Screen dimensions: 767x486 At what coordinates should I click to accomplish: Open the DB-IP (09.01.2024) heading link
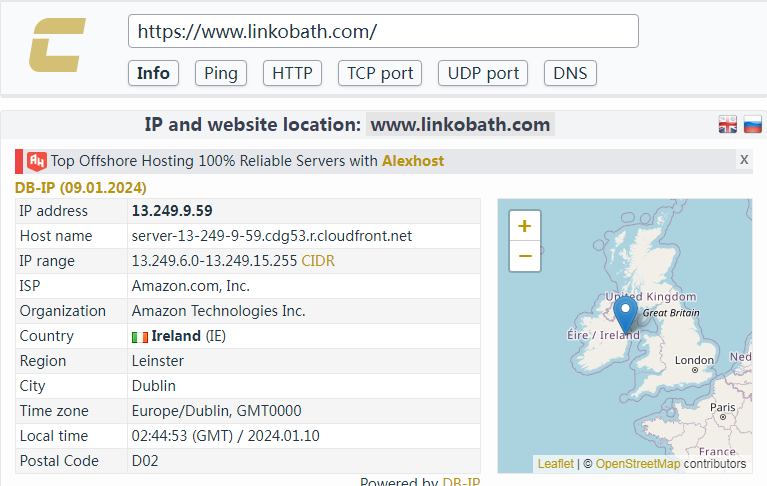[x=81, y=188]
